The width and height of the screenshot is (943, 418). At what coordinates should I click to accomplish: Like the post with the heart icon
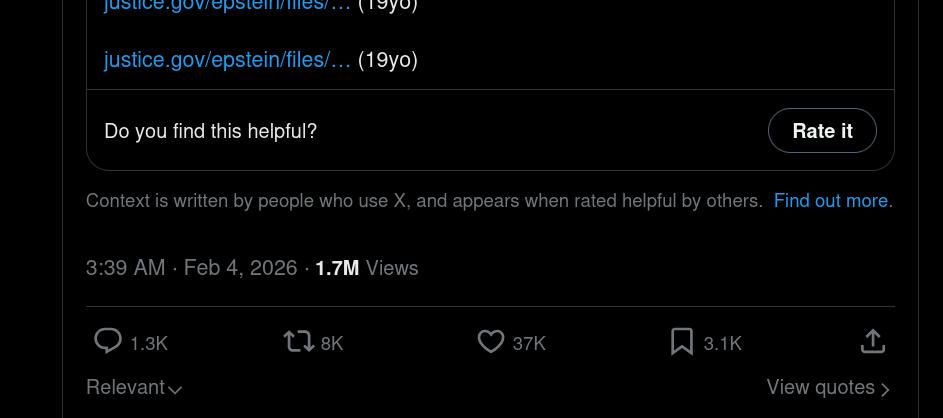[x=490, y=342]
